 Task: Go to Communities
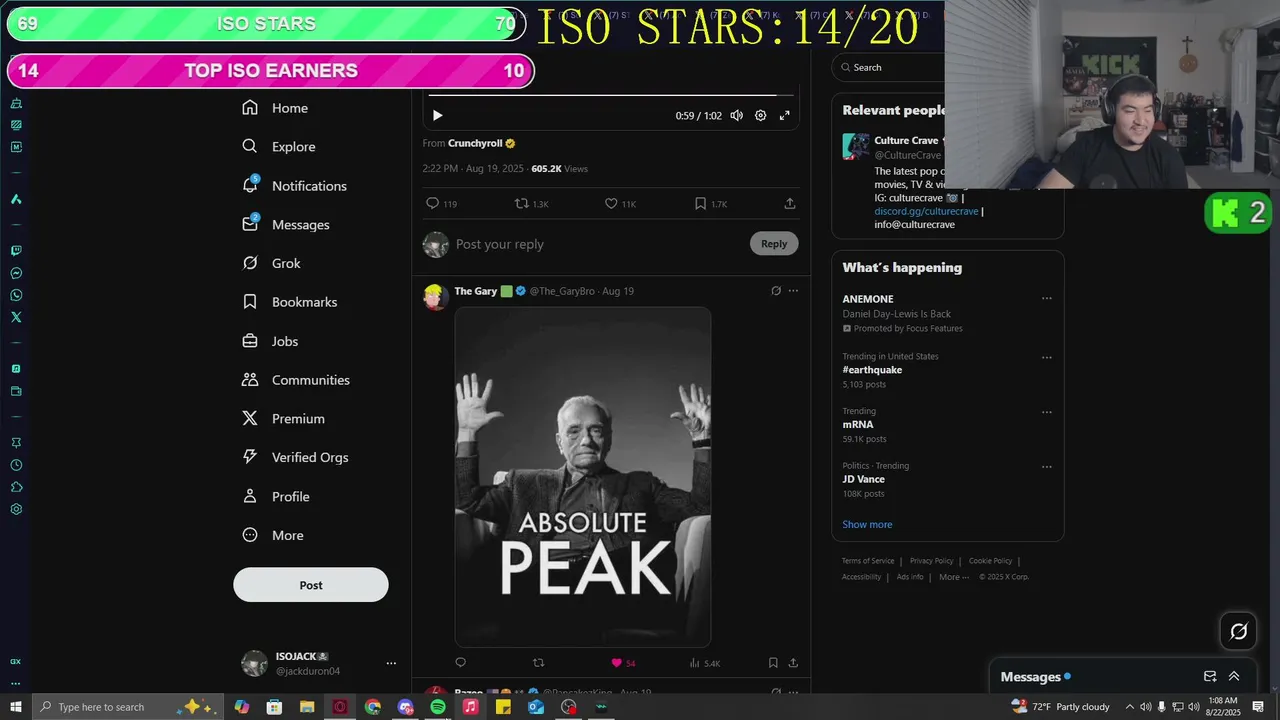click(x=296, y=380)
